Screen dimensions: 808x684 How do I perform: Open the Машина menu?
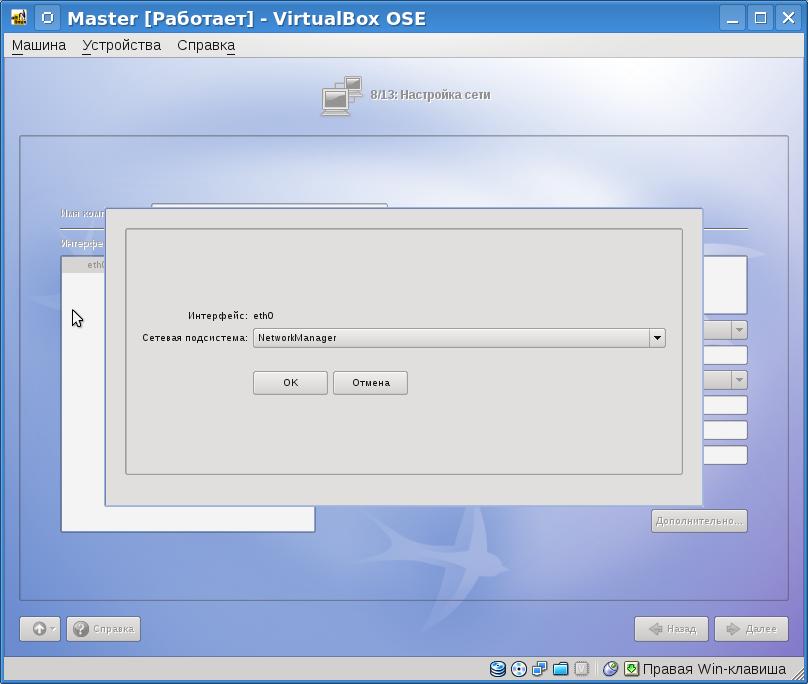click(x=39, y=45)
